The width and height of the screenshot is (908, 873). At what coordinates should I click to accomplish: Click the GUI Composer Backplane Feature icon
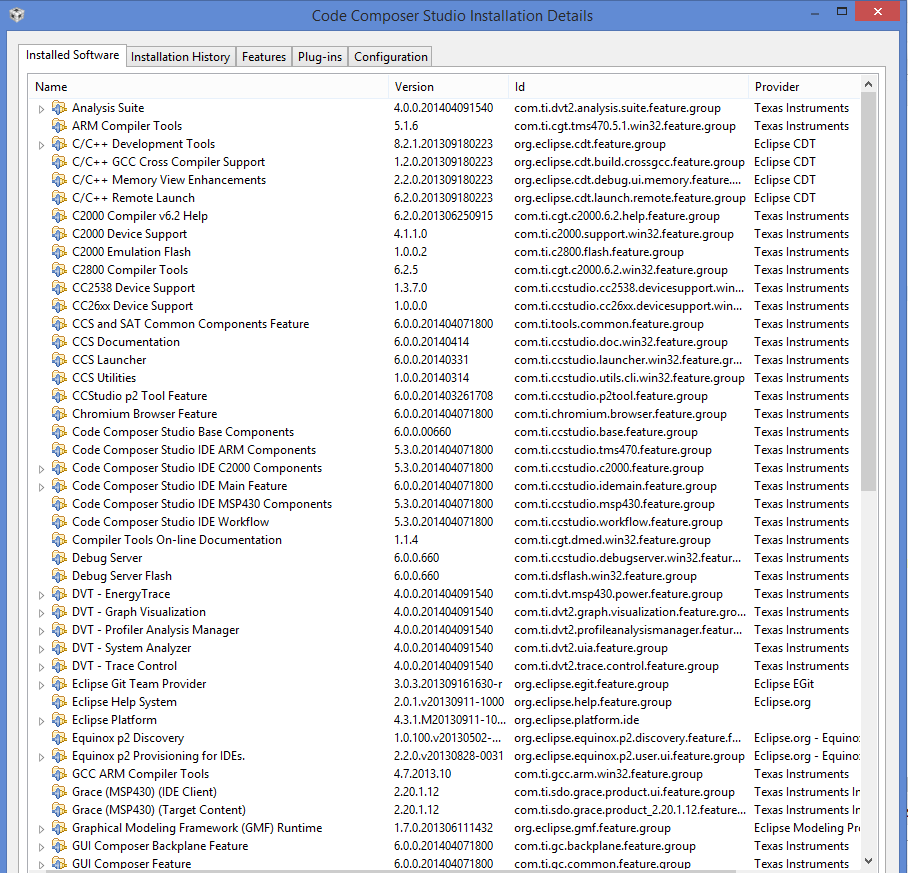pos(59,846)
